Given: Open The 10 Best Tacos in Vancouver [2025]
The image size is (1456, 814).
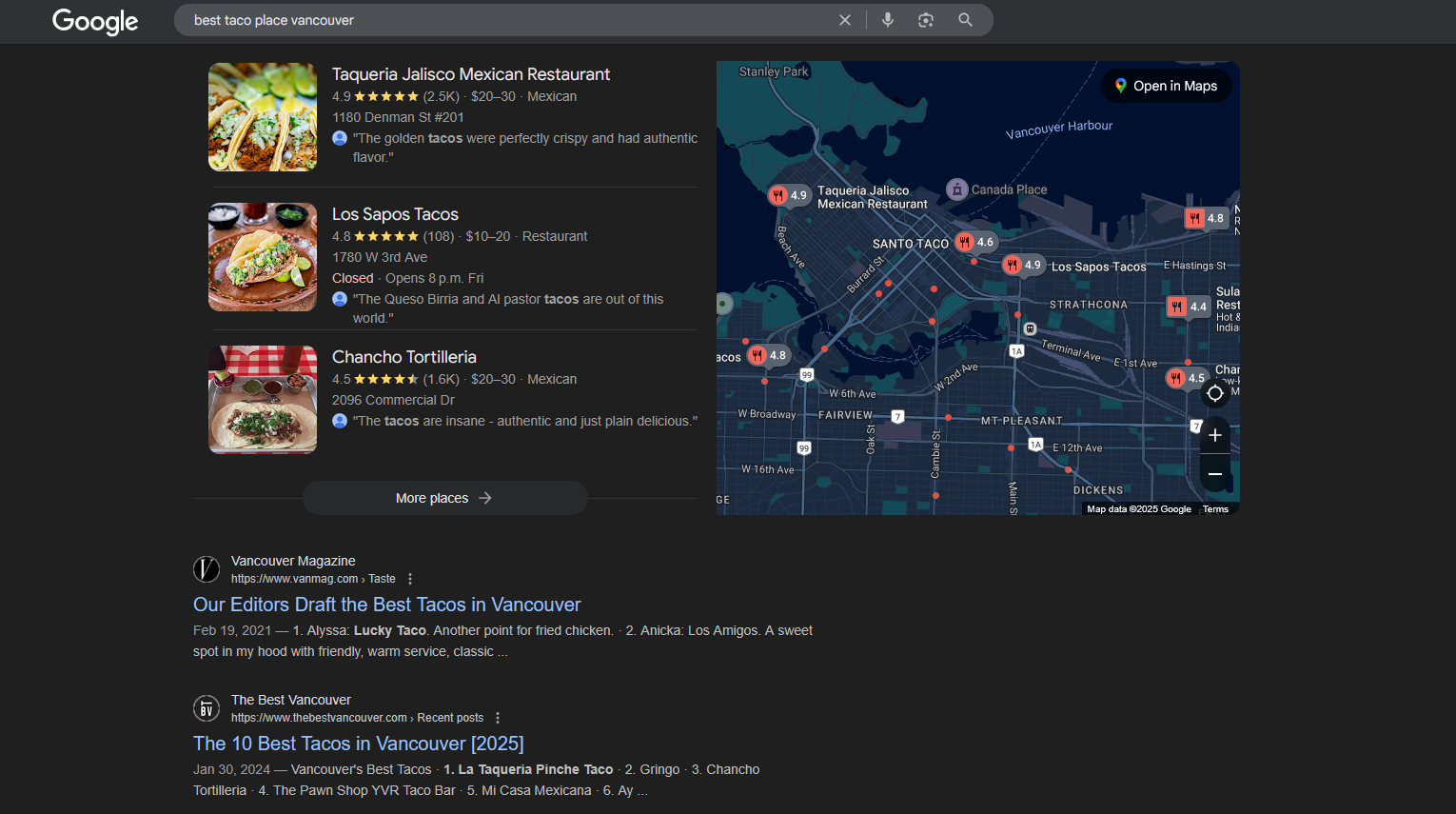Looking at the screenshot, I should pyautogui.click(x=359, y=744).
